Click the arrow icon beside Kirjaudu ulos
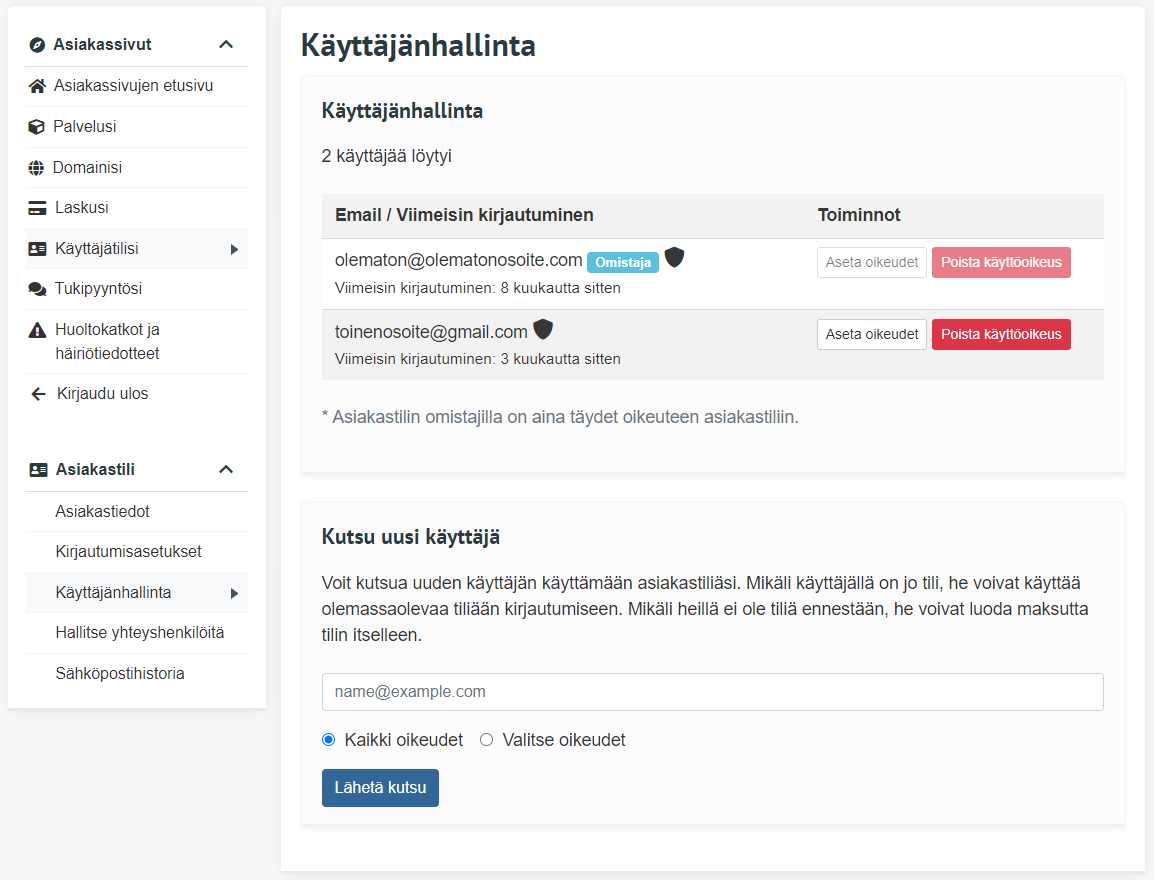 (x=38, y=394)
